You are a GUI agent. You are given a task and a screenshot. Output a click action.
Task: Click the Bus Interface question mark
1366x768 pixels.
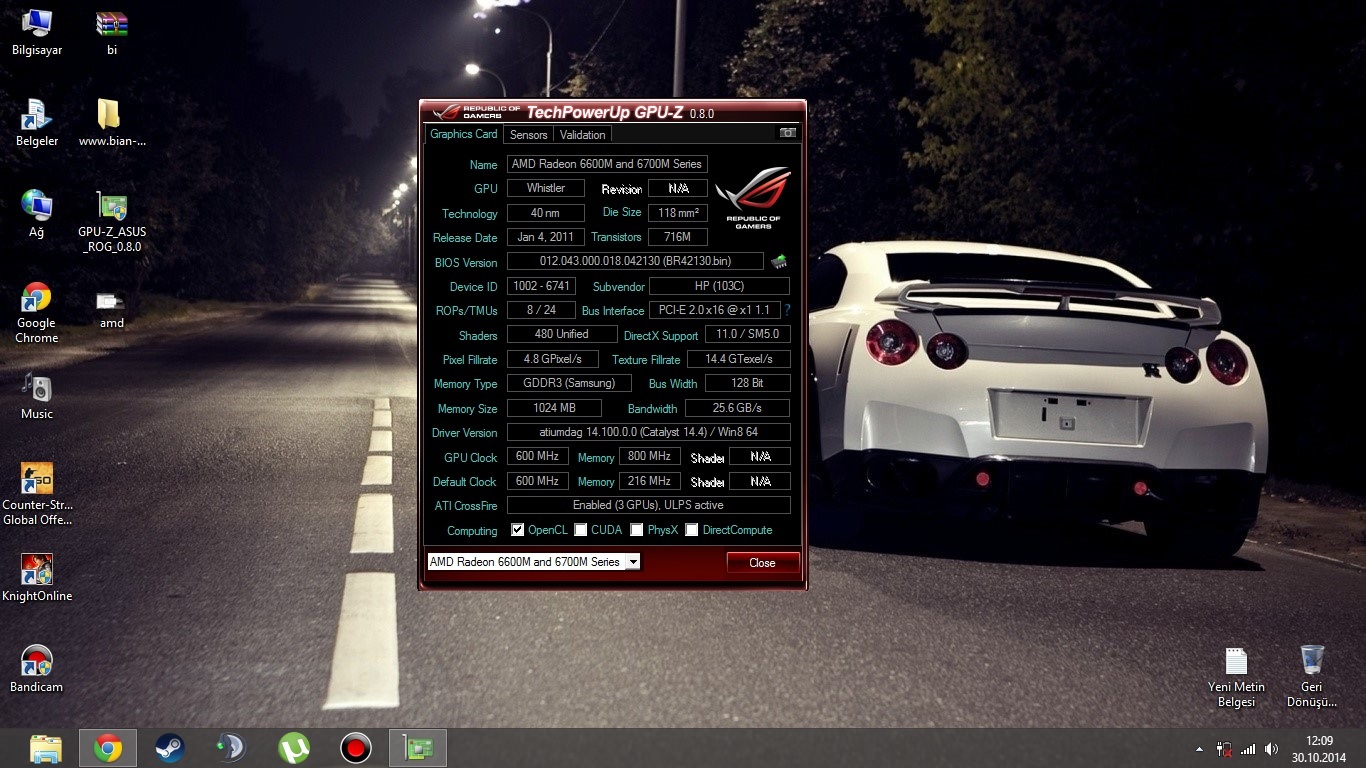(787, 310)
